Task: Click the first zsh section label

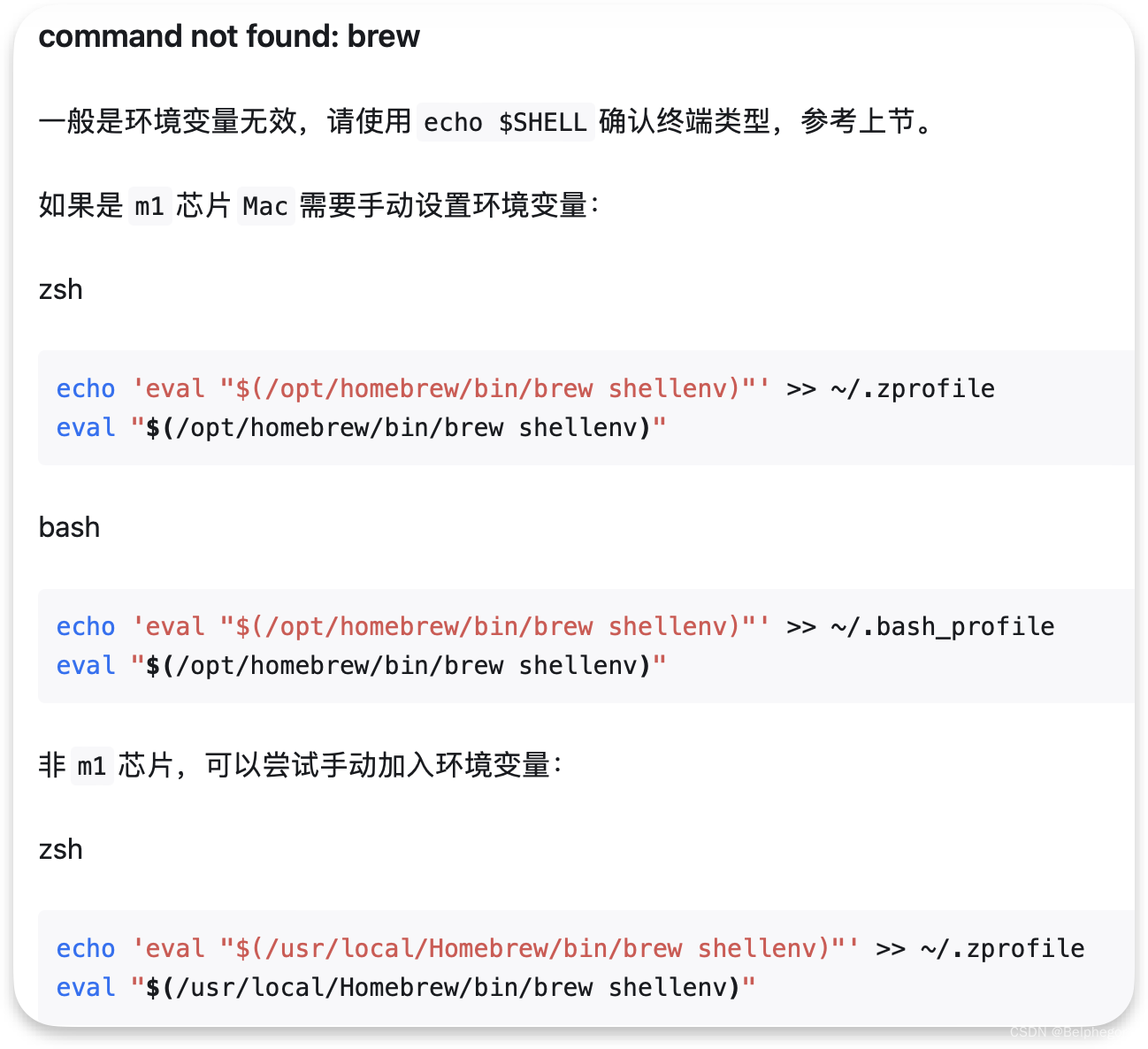Action: coord(59,289)
